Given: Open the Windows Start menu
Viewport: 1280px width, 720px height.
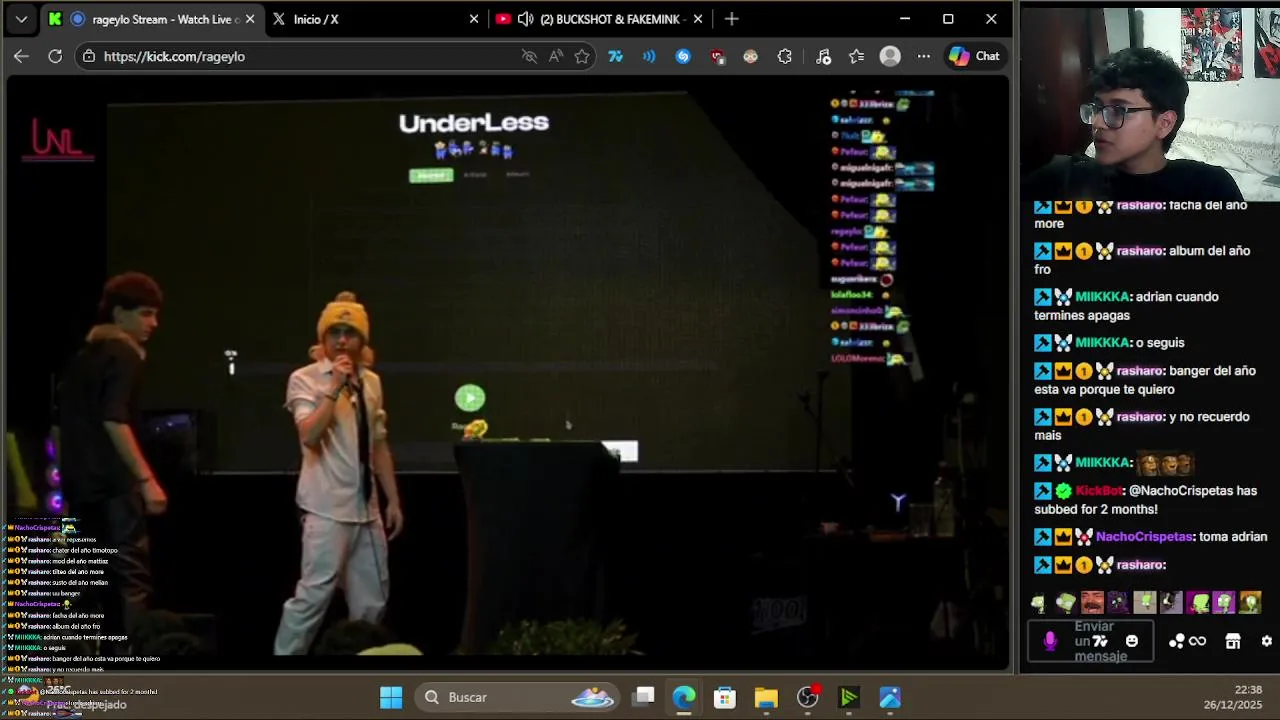Looking at the screenshot, I should [391, 697].
